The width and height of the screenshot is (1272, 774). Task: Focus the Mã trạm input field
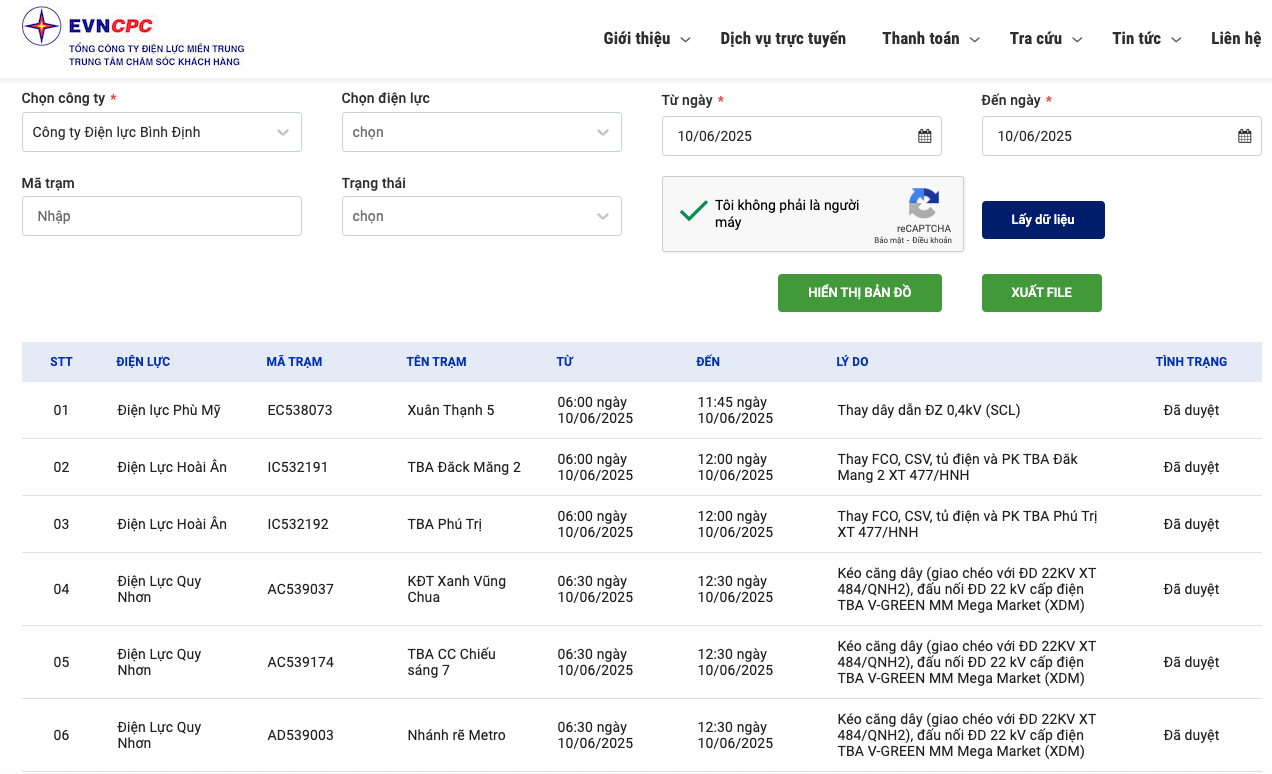161,216
